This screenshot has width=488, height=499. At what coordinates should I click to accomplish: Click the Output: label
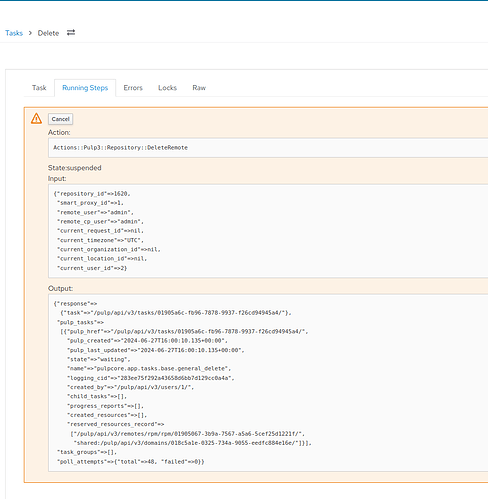tap(60, 288)
